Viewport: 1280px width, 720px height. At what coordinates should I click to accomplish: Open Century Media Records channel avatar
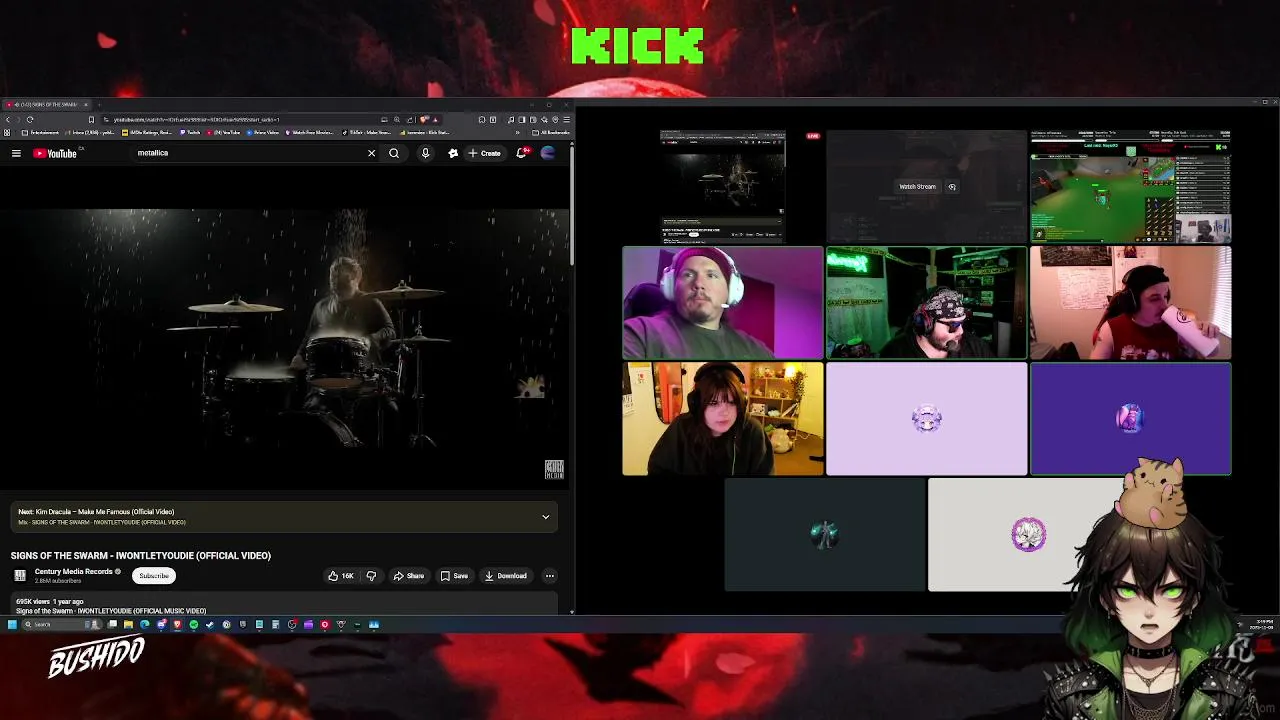[19, 575]
